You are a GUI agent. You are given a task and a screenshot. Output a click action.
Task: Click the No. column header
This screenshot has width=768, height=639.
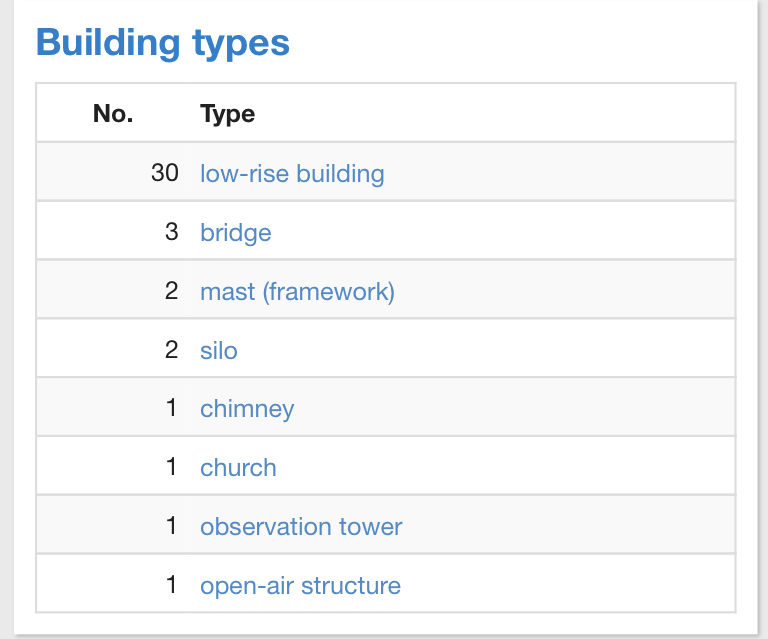113,114
